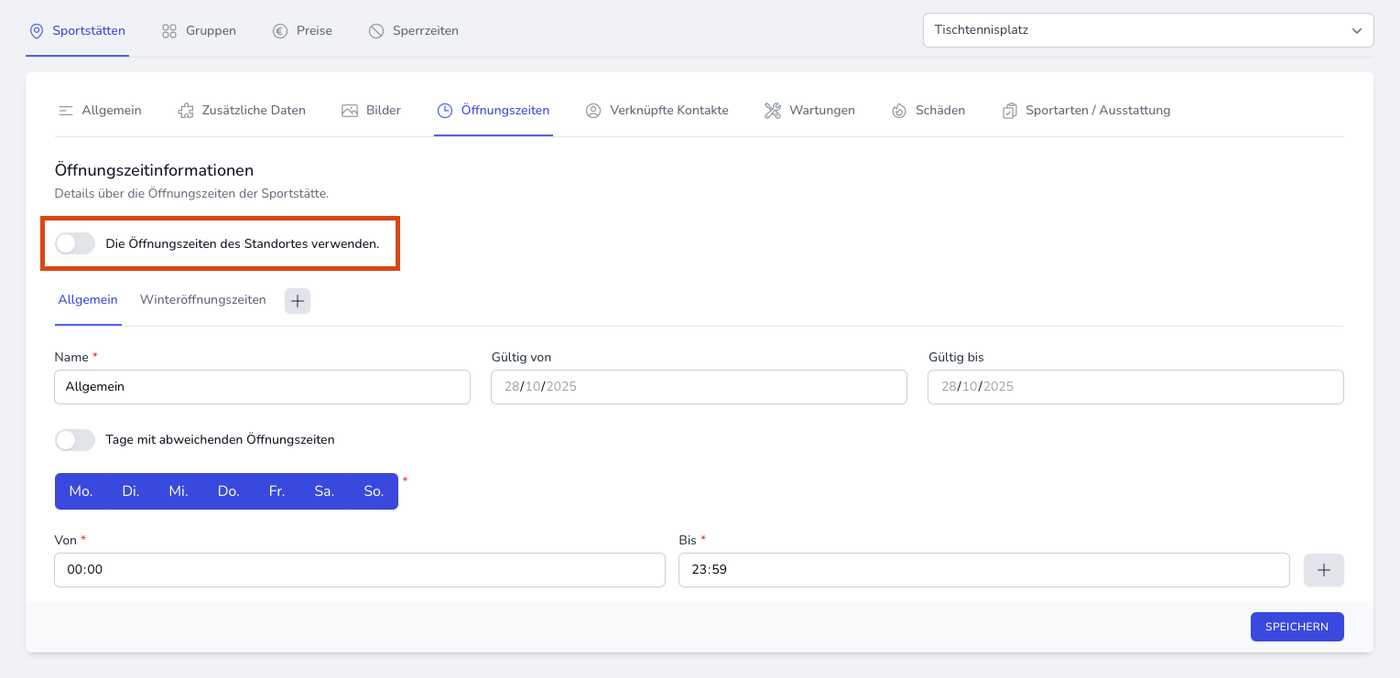Open the Gültig von date picker
Screen dimensions: 1400x678
[699, 387]
